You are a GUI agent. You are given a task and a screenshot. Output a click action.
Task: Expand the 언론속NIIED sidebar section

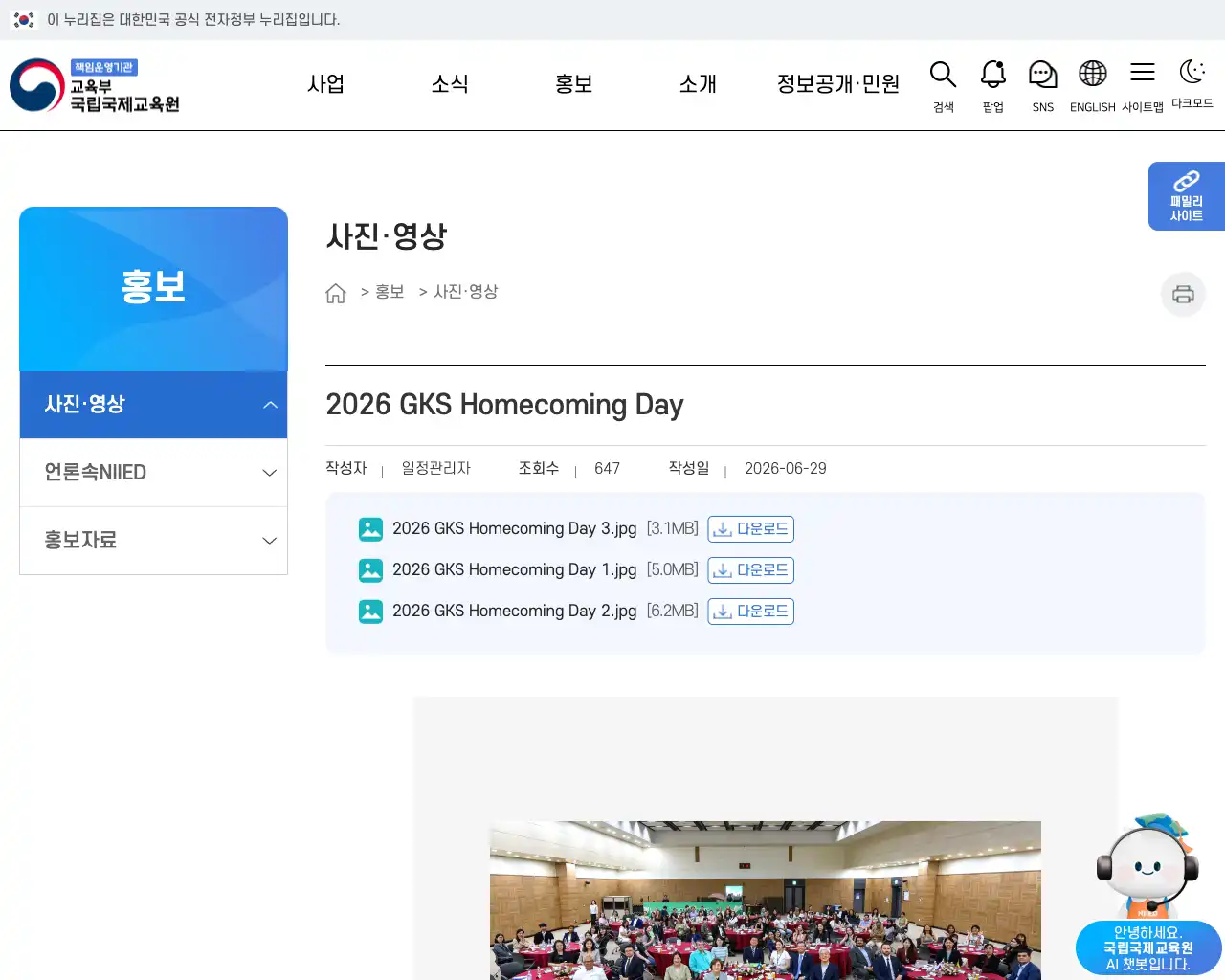tap(153, 473)
